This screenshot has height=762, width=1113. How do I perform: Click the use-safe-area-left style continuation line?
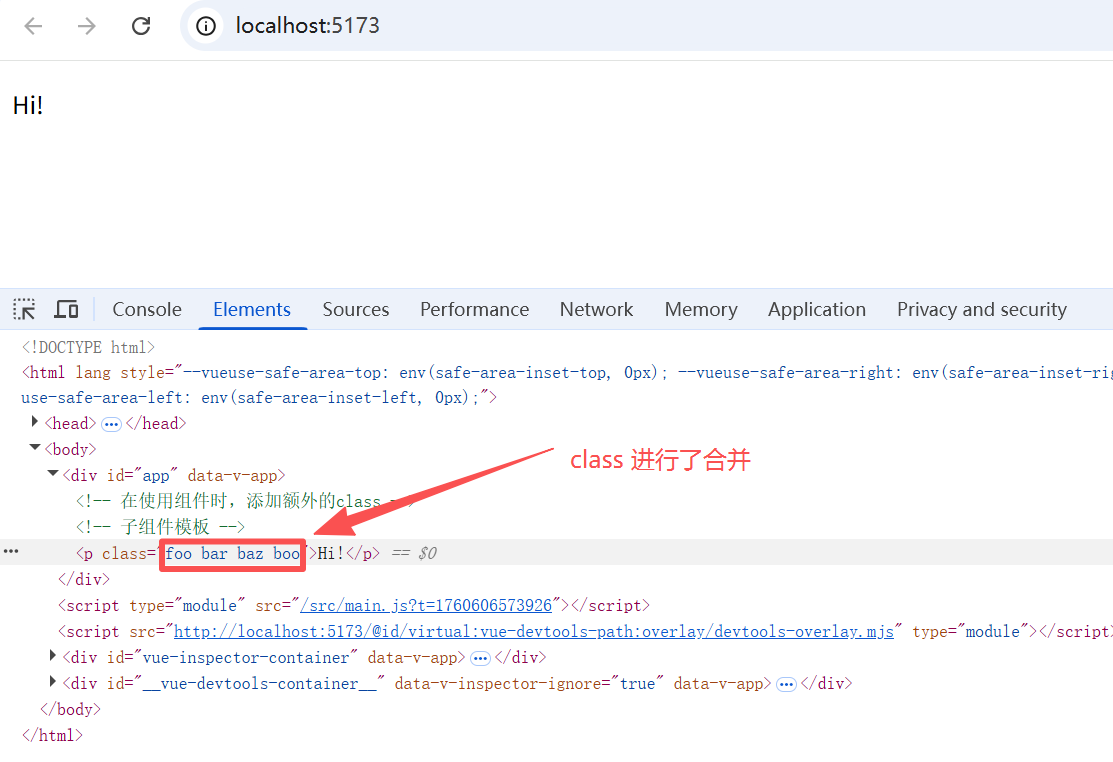point(259,398)
